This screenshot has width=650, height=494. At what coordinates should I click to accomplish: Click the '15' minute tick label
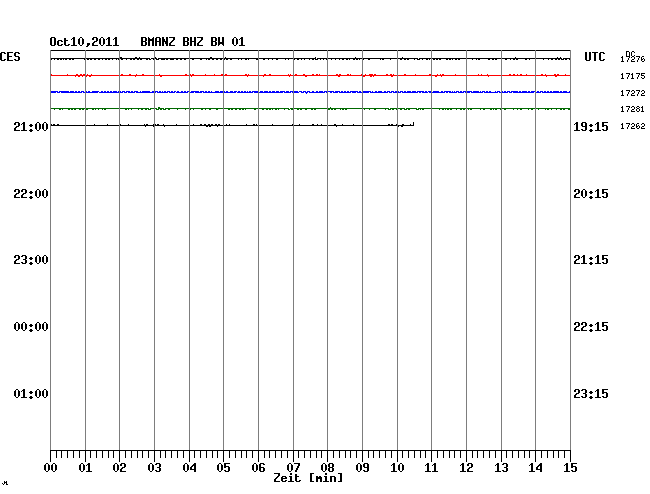point(570,468)
